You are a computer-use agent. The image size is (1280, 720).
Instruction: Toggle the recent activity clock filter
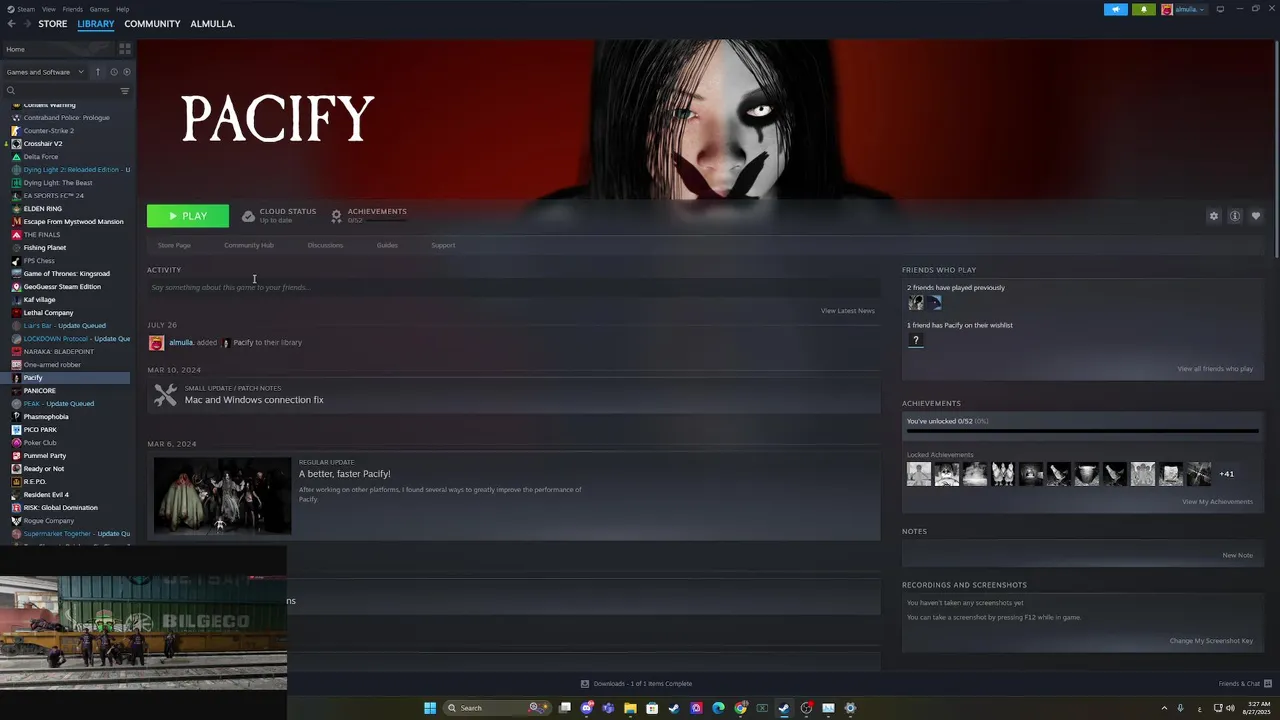click(114, 72)
